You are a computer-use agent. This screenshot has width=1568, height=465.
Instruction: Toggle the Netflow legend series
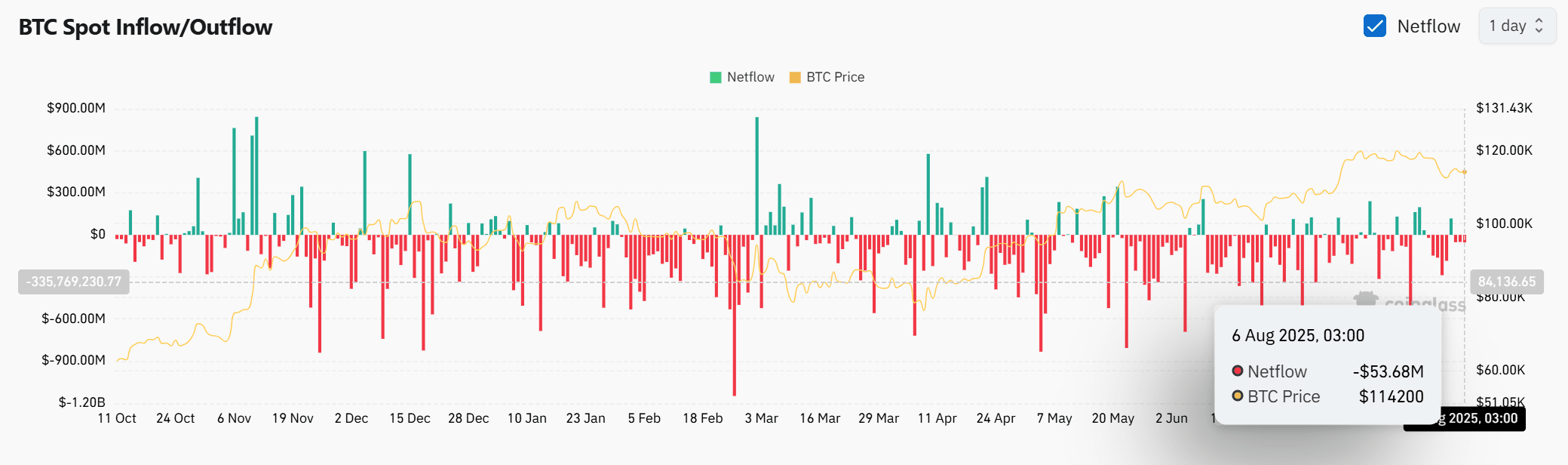coord(742,77)
